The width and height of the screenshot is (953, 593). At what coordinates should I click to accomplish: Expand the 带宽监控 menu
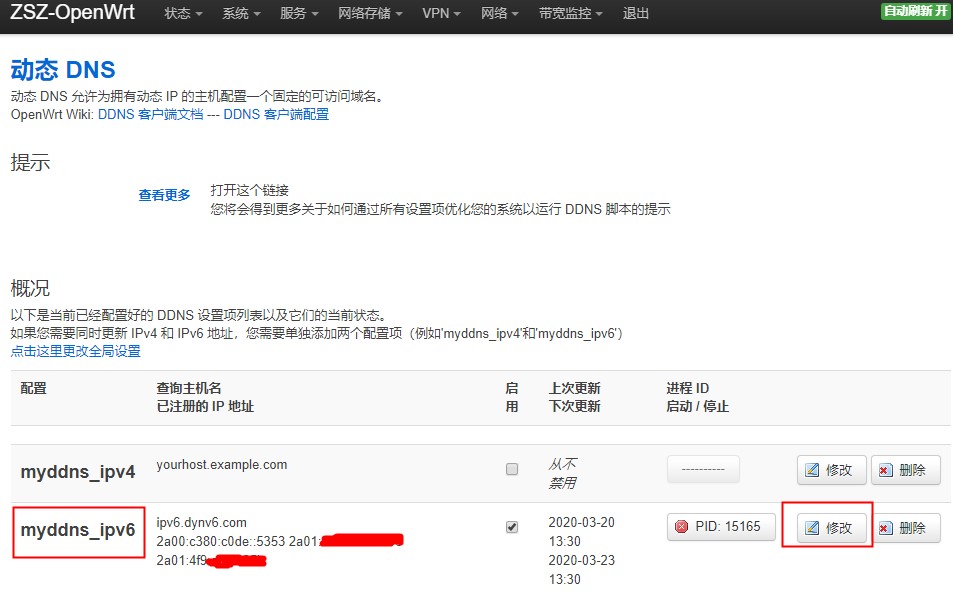pyautogui.click(x=571, y=14)
